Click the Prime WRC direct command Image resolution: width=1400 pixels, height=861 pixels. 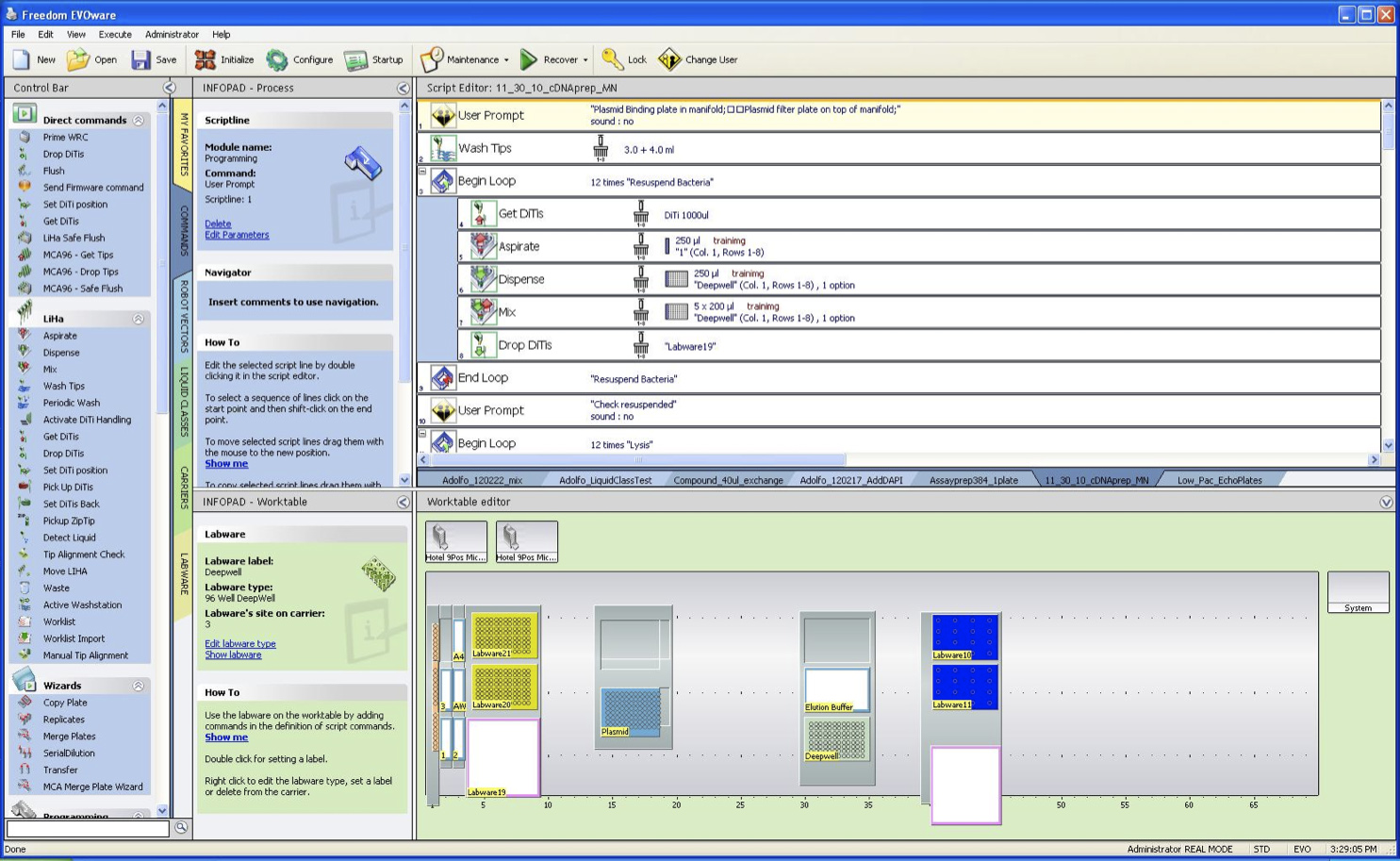[65, 138]
